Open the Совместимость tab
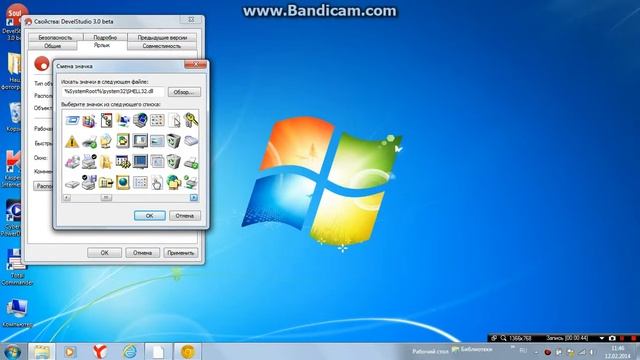The width and height of the screenshot is (640, 360). tap(162, 46)
